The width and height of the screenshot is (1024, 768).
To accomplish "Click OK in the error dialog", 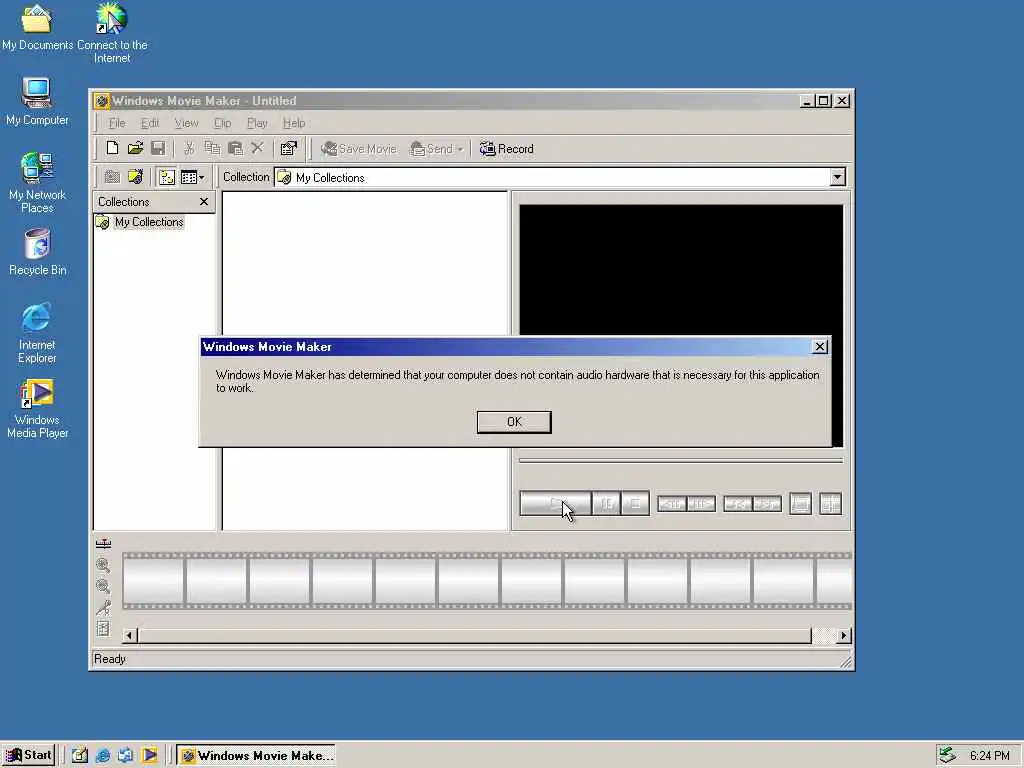I will coord(514,422).
